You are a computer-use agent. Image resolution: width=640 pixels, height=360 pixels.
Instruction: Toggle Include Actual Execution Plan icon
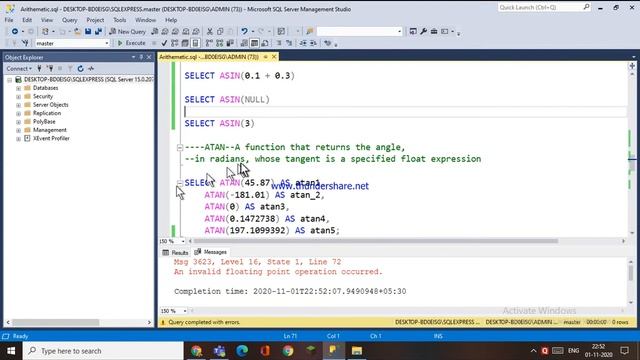pyautogui.click(x=209, y=43)
